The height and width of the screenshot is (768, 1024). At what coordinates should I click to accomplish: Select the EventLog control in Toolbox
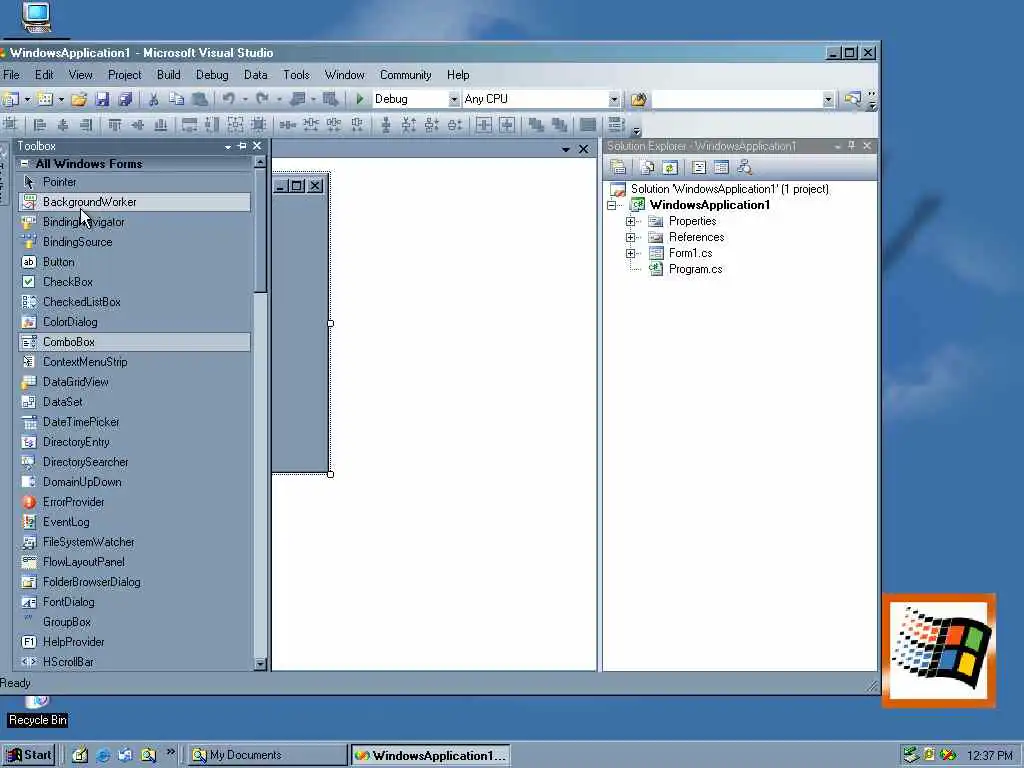pos(135,522)
